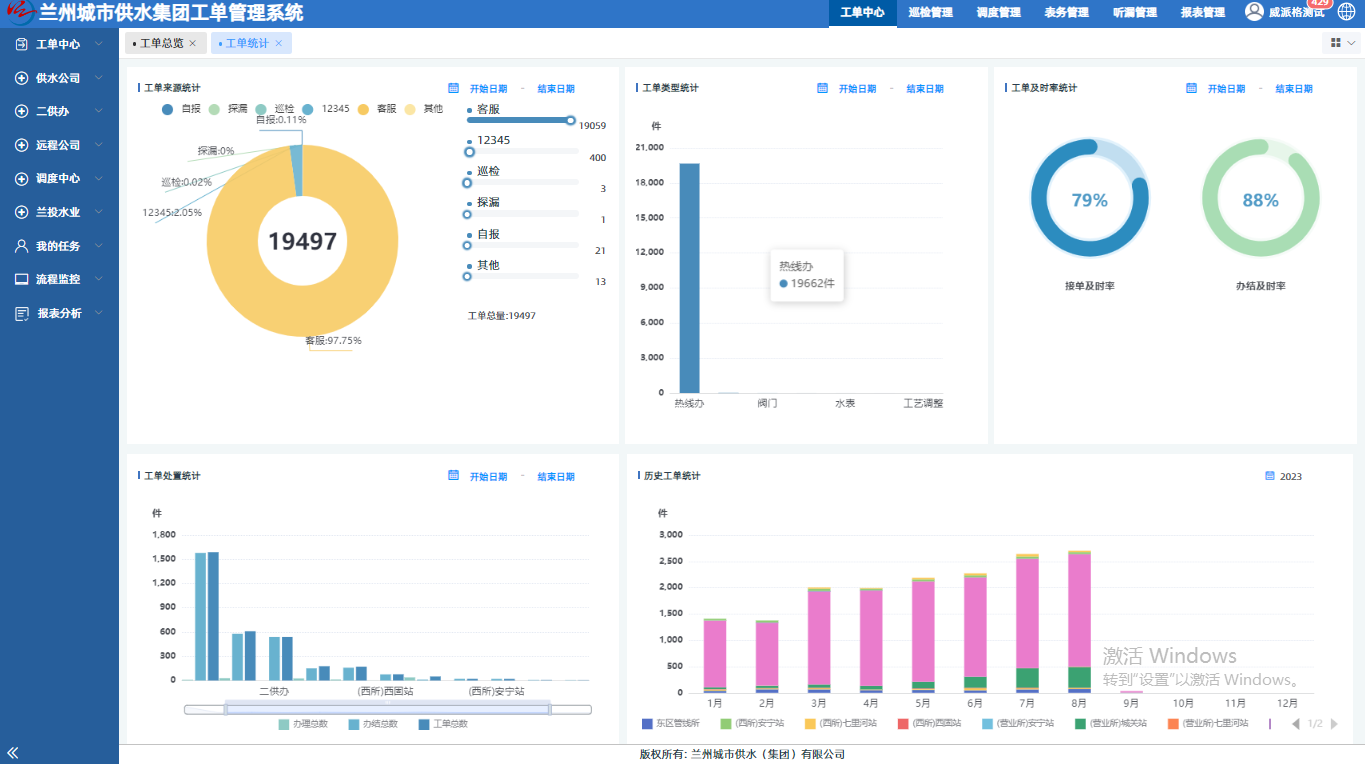The image size is (1365, 764).
Task: Click calendar icon in 工单来源统计 panel
Action: (x=454, y=88)
